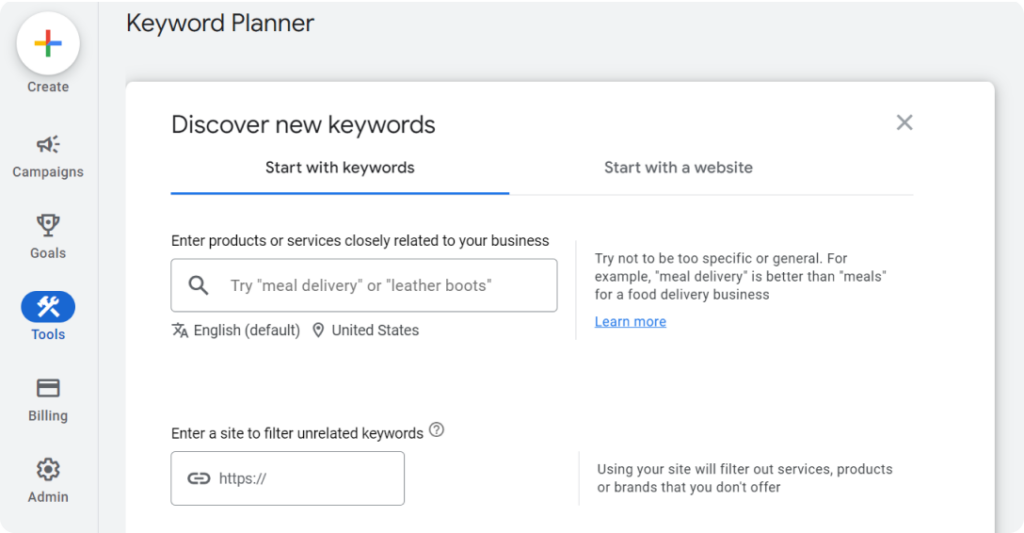Click the Discover new keywords heading
The image size is (1024, 533).
point(303,125)
